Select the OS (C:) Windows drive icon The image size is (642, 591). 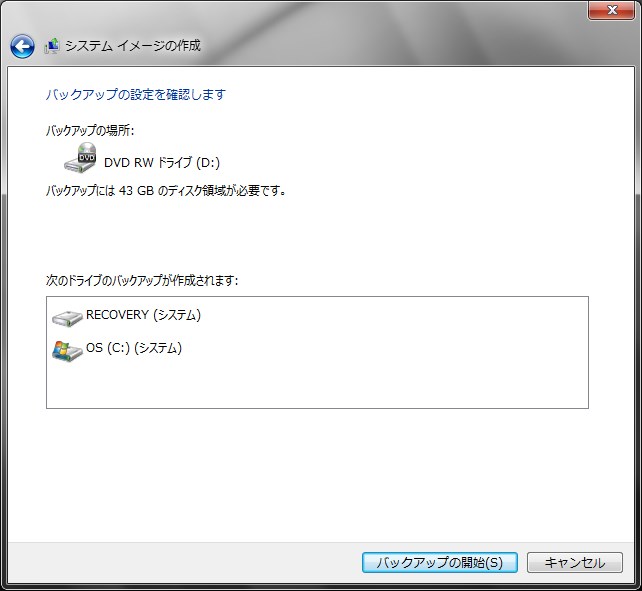point(67,351)
